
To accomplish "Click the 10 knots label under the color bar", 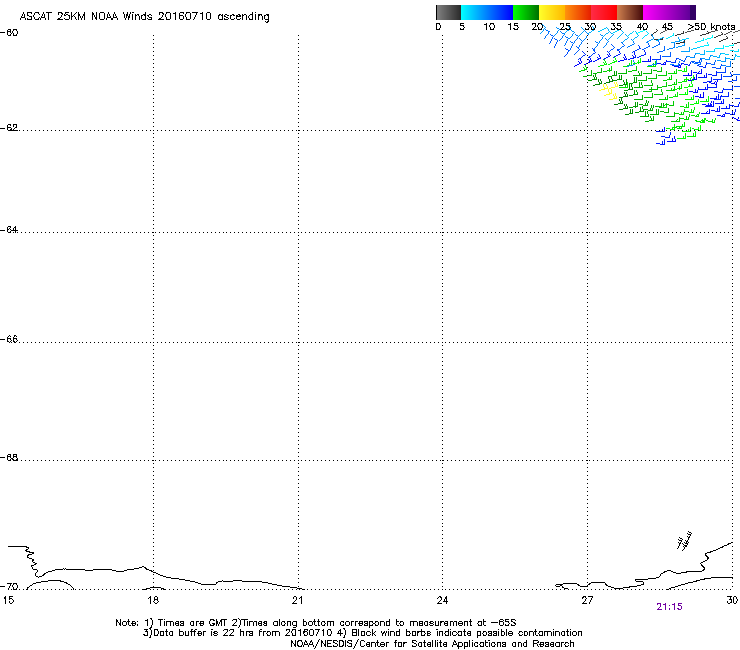I will 489,27.
